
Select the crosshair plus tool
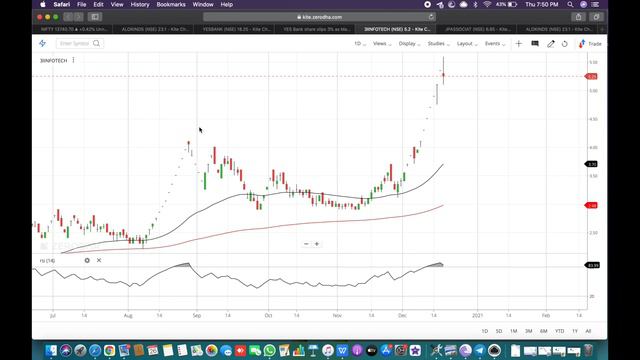[x=518, y=44]
